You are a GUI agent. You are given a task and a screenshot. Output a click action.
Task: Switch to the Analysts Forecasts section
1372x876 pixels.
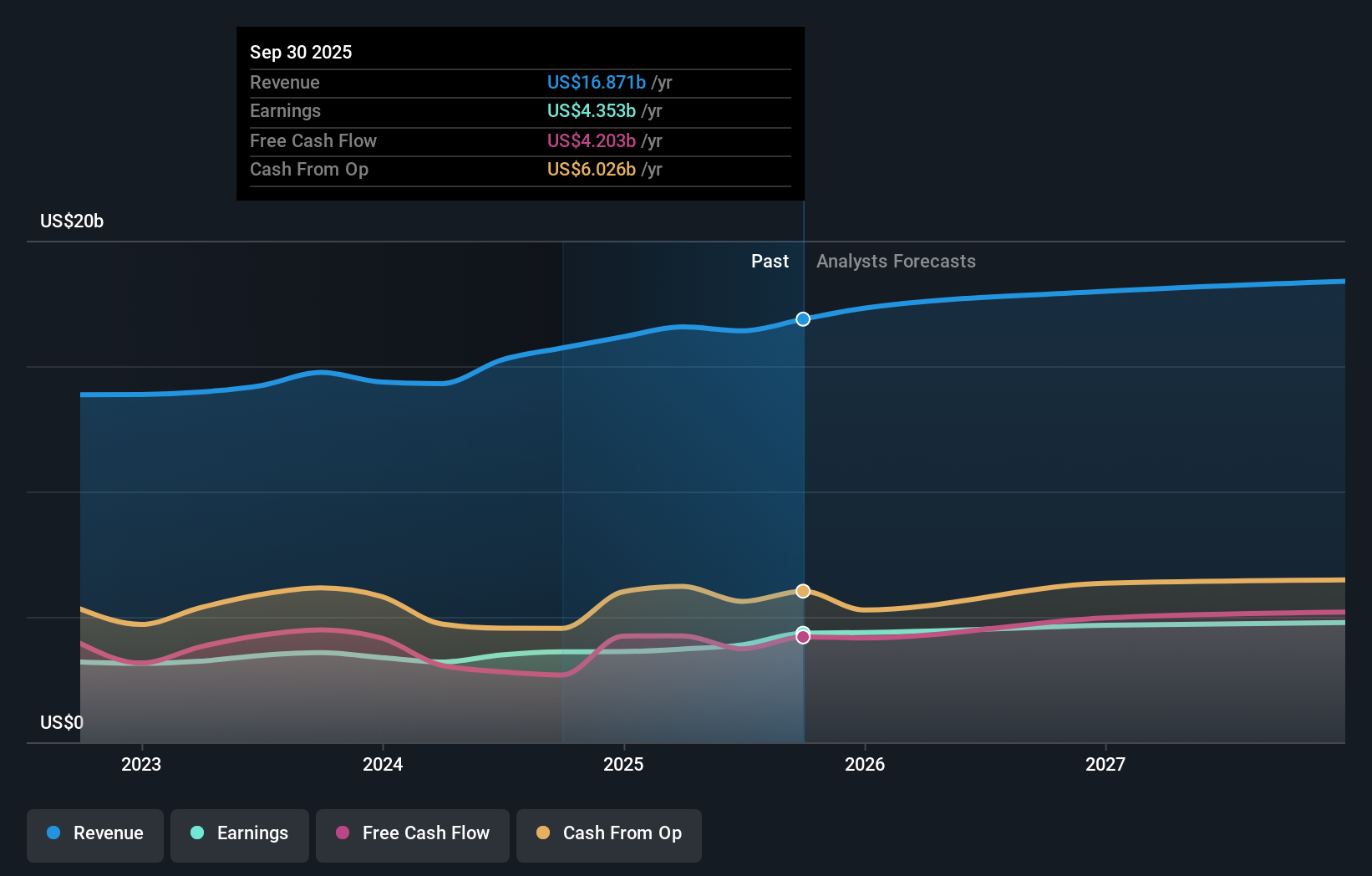pyautogui.click(x=896, y=261)
